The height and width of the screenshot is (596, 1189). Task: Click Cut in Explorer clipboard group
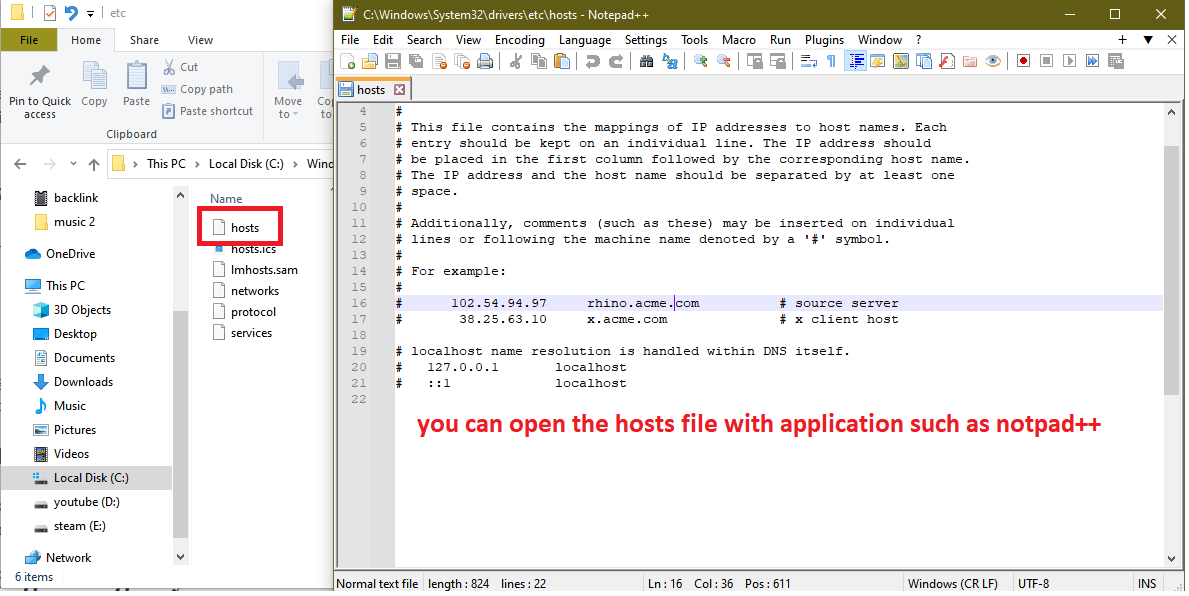click(180, 67)
